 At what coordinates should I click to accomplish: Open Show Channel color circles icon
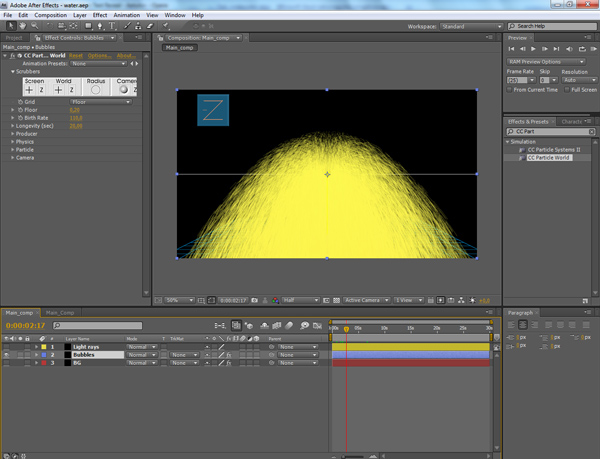point(275,301)
